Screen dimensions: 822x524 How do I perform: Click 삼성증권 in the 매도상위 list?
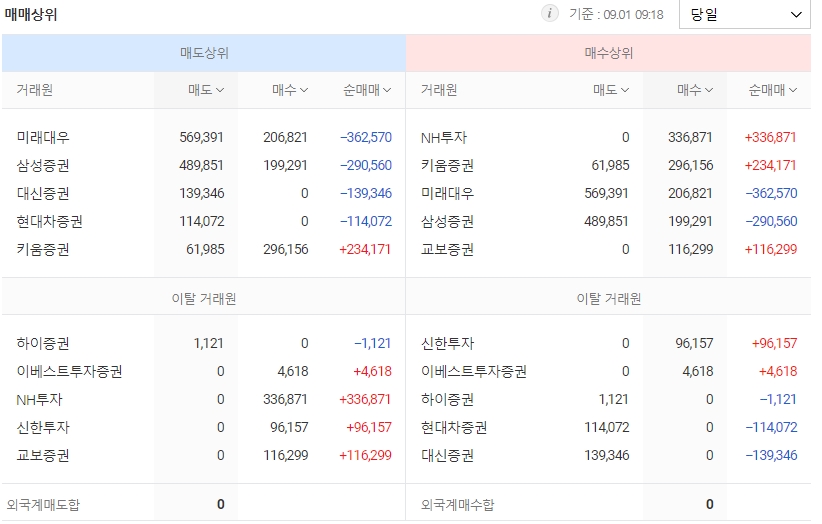coord(43,166)
